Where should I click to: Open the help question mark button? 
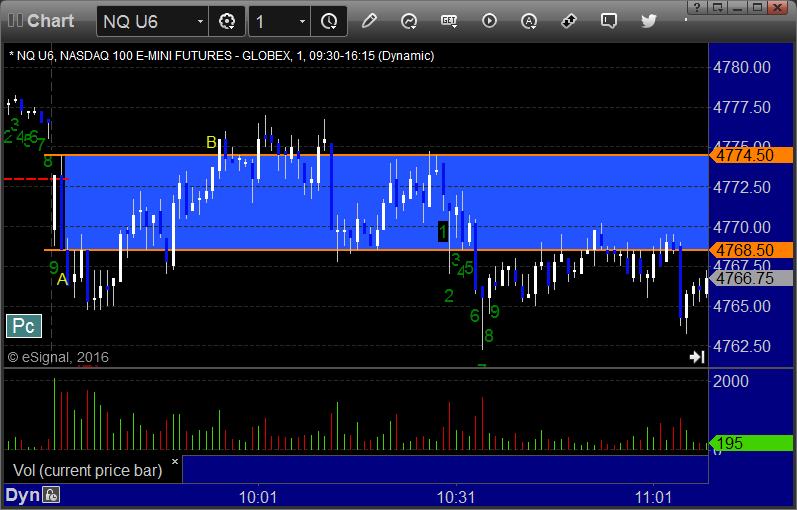[697, 7]
